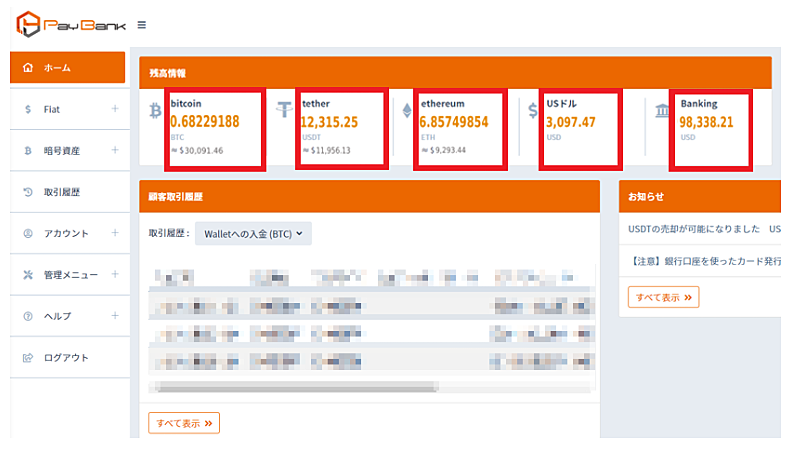Expand the 管理メニュー plus sign
790x452 pixels.
point(115,274)
